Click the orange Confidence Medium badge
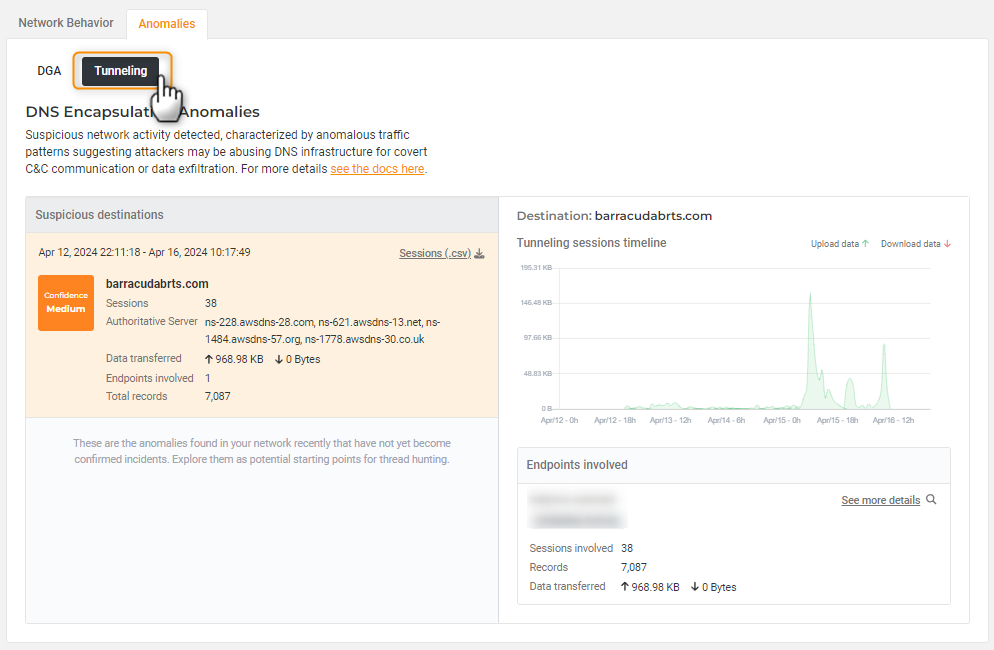This screenshot has width=994, height=650. [x=66, y=302]
